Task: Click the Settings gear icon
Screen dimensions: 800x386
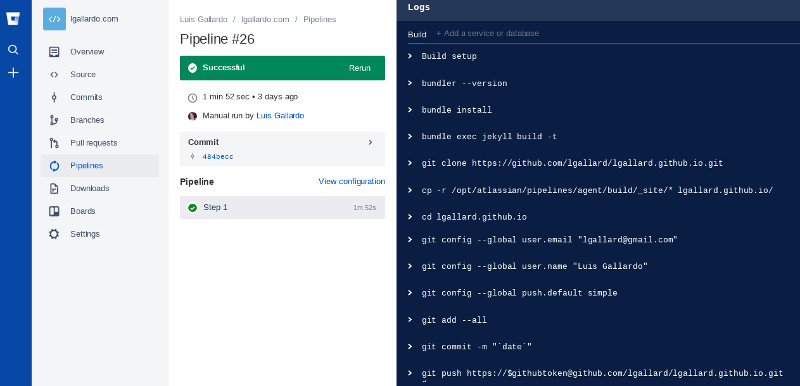Action: pyautogui.click(x=54, y=234)
